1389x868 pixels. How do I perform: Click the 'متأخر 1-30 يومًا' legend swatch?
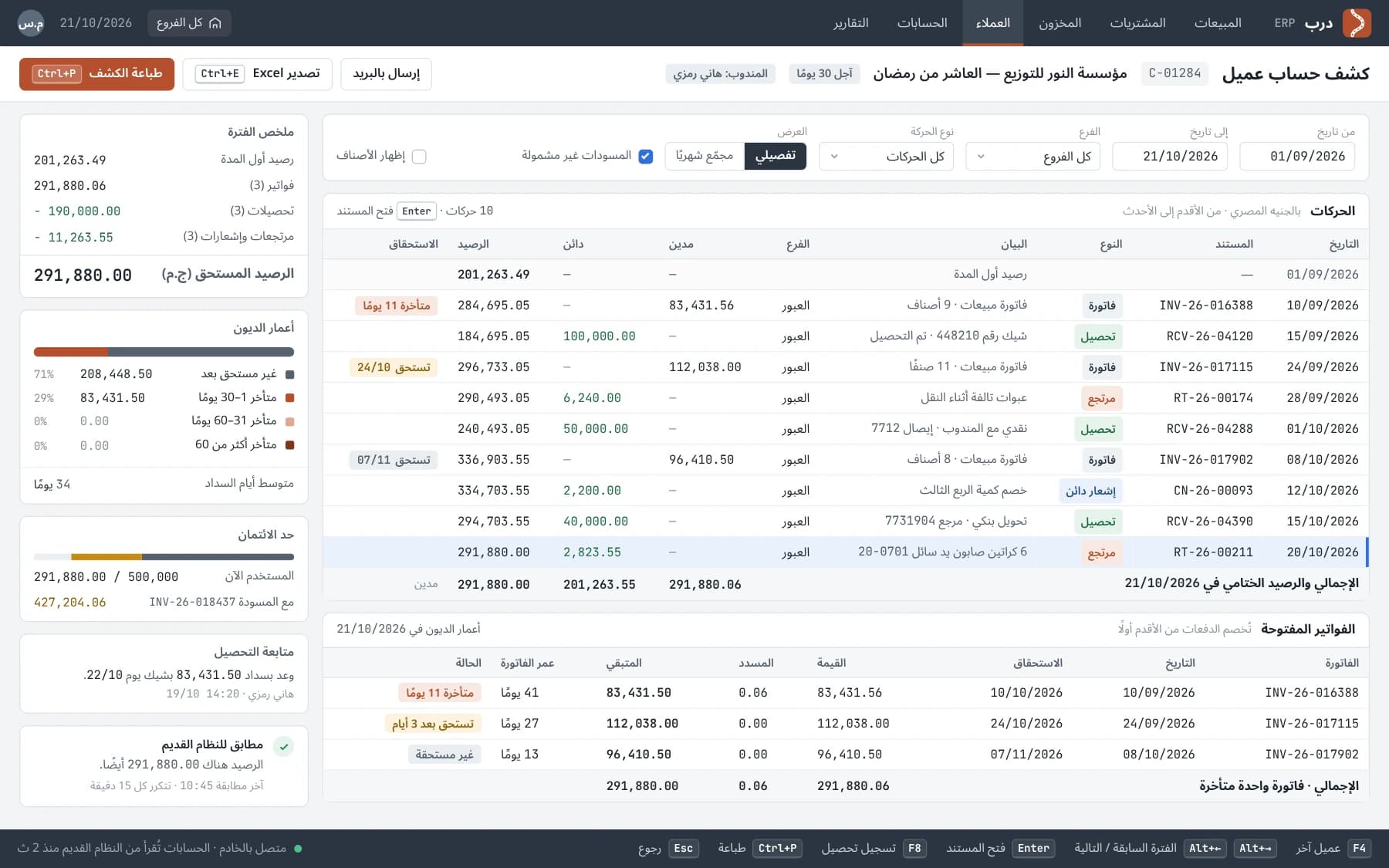(290, 398)
